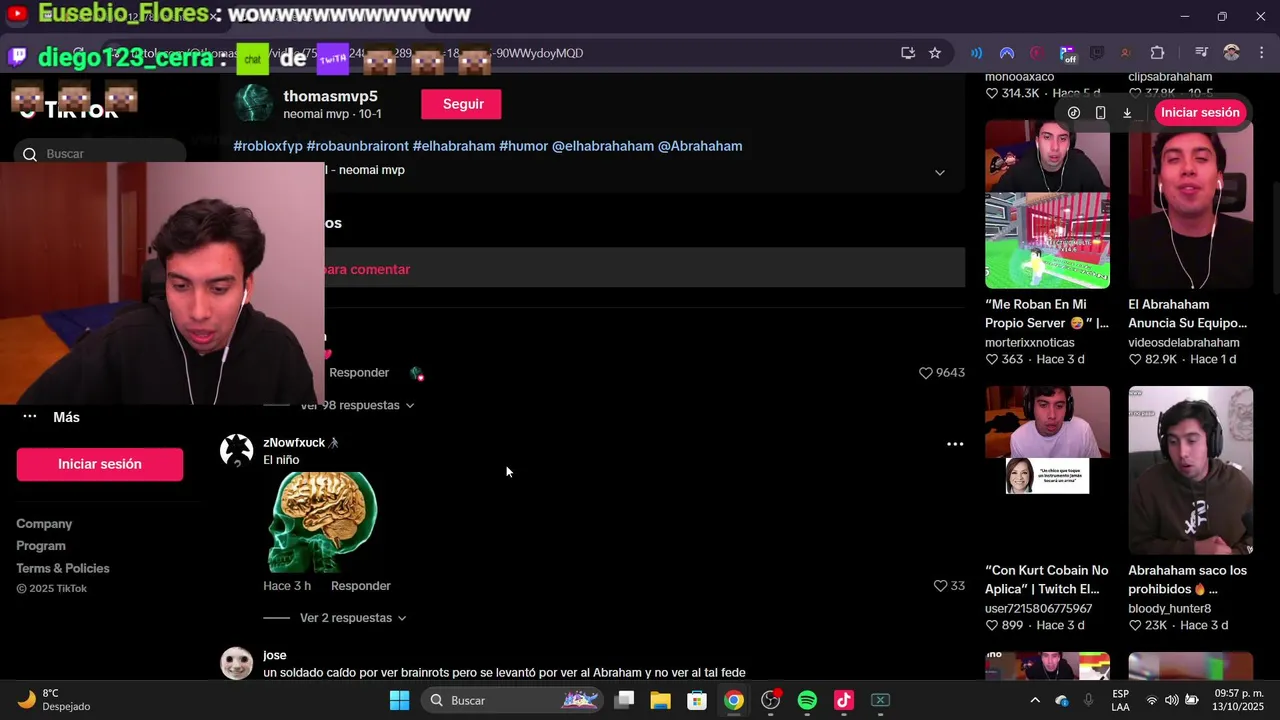
Task: Expand the video description chevron
Action: [939, 172]
